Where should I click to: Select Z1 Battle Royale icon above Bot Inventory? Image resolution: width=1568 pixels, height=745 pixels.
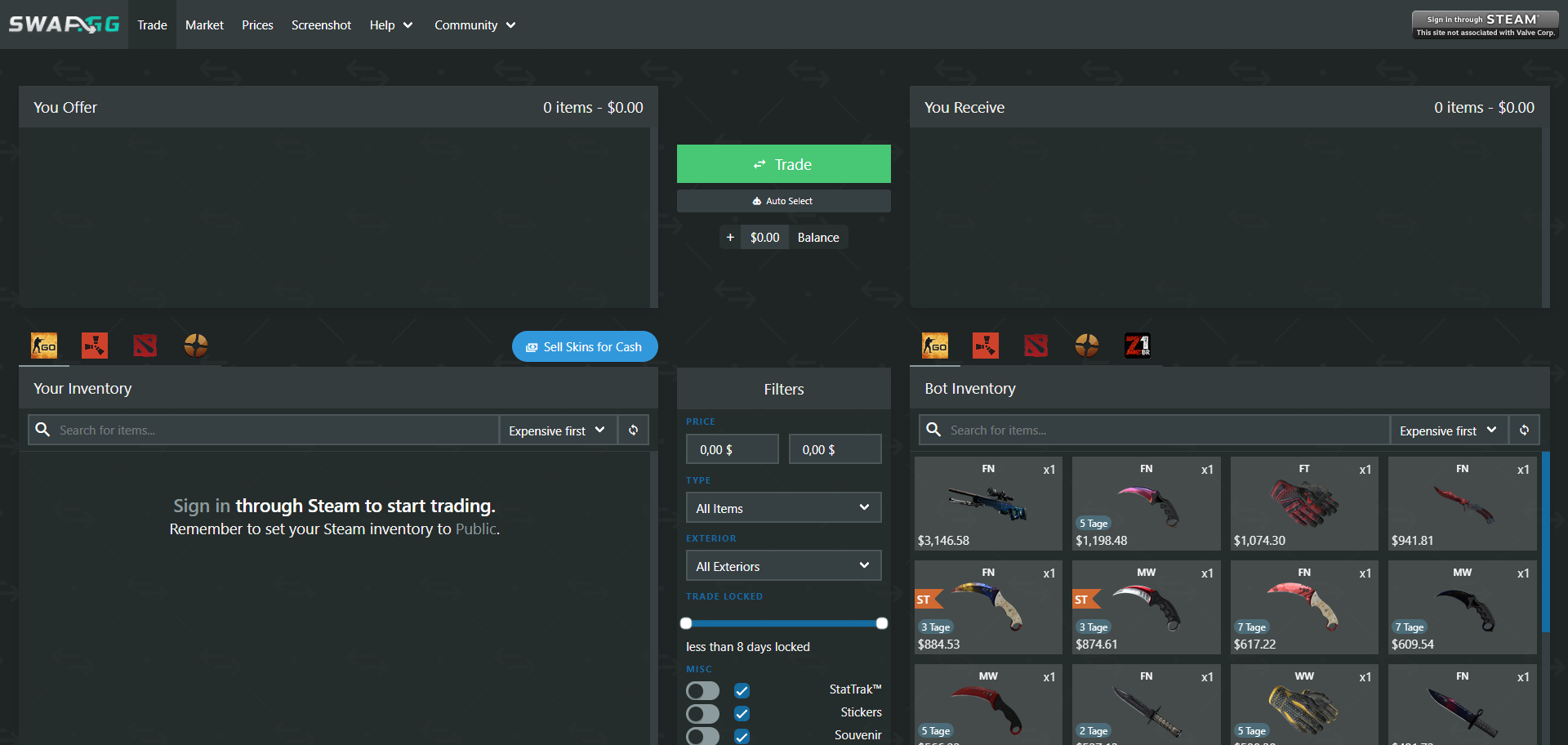click(x=1138, y=346)
